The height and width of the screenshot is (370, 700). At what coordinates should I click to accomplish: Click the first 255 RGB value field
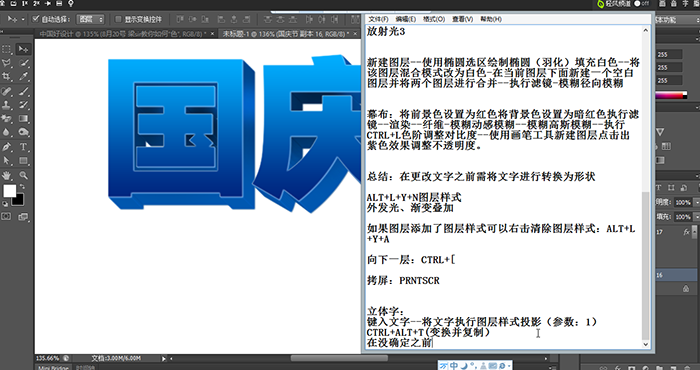[x=669, y=54]
